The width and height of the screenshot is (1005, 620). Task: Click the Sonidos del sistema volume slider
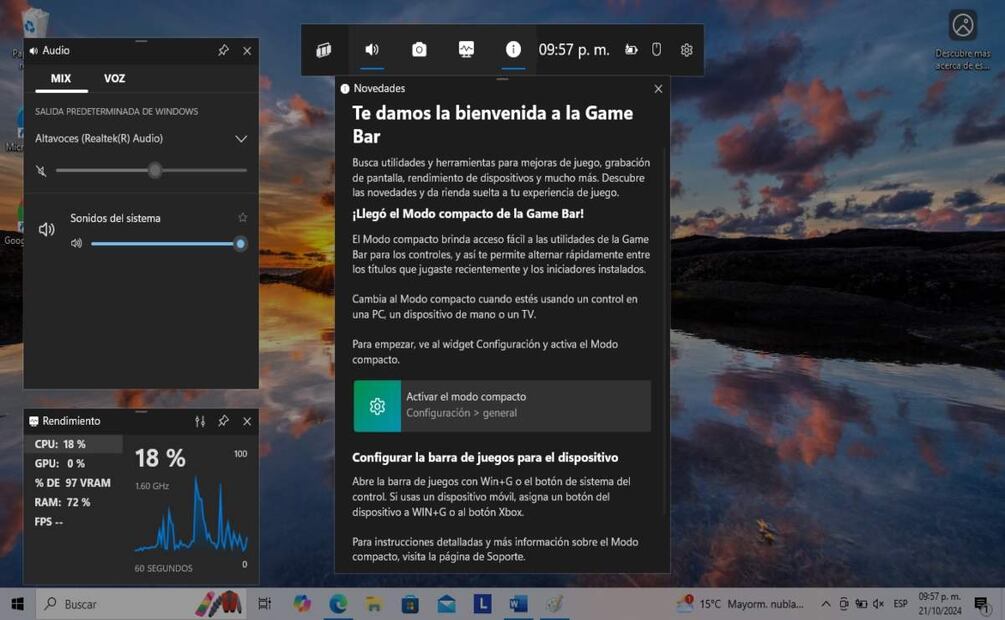(165, 244)
